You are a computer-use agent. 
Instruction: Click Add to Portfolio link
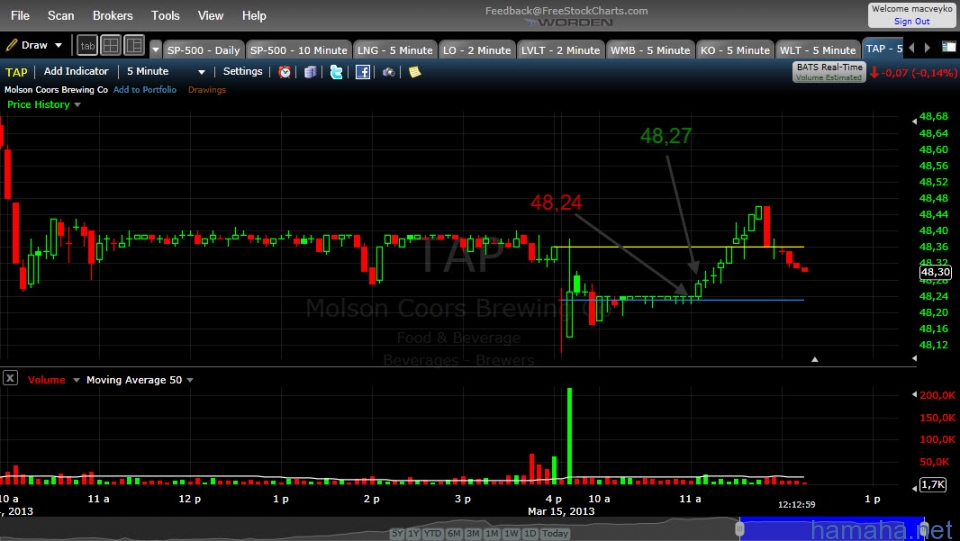pyautogui.click(x=145, y=90)
